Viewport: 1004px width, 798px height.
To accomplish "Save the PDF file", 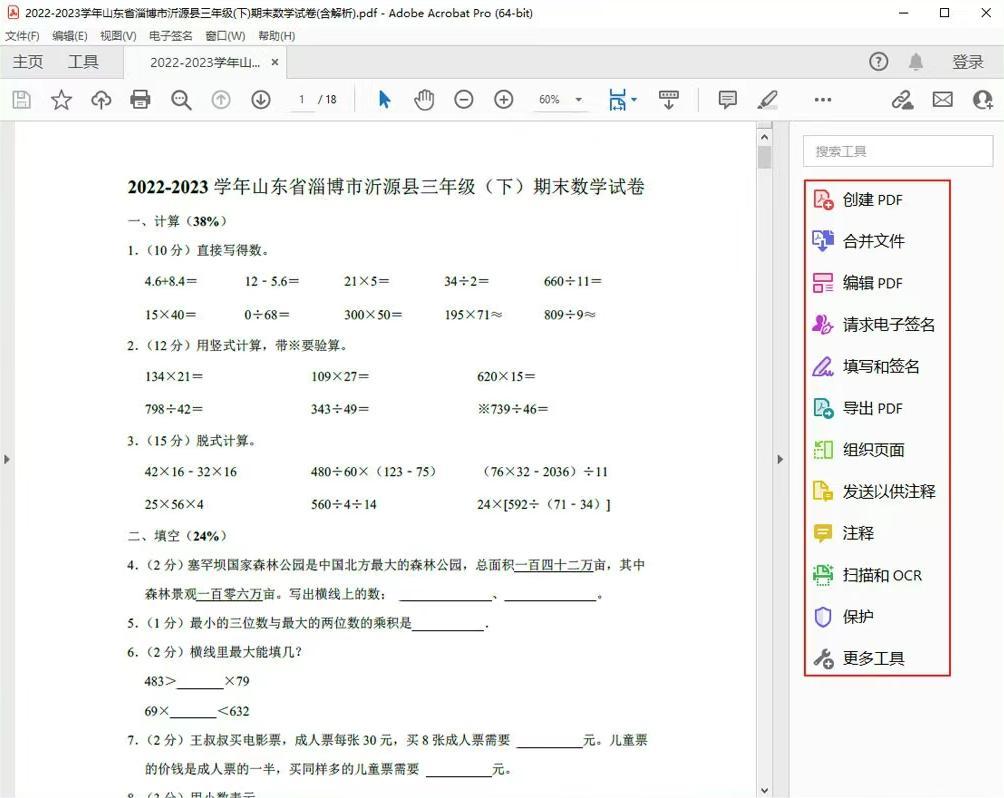I will [20, 99].
